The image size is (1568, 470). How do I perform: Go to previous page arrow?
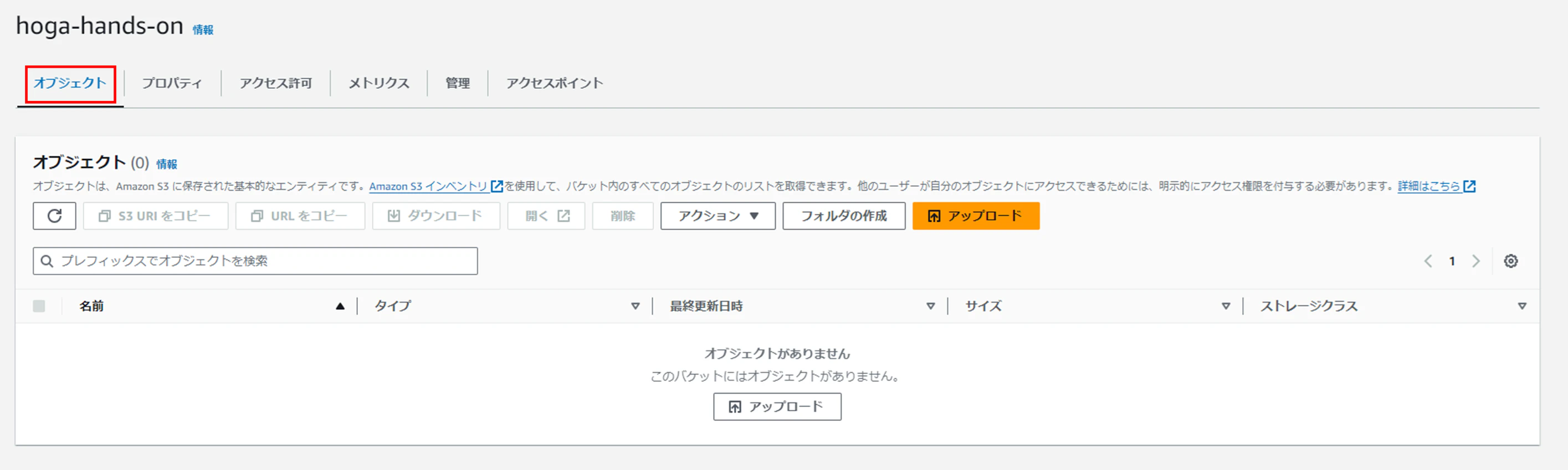1428,261
